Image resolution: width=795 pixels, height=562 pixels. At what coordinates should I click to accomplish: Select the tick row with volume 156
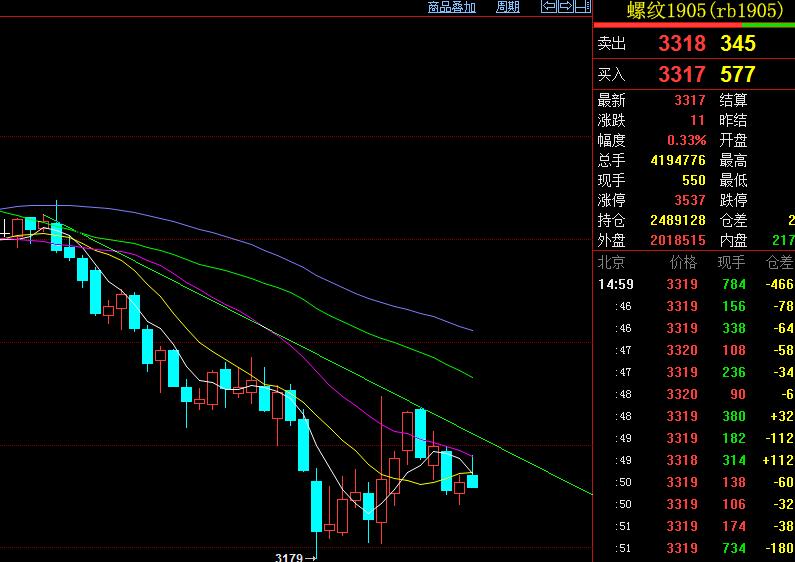tap(695, 306)
